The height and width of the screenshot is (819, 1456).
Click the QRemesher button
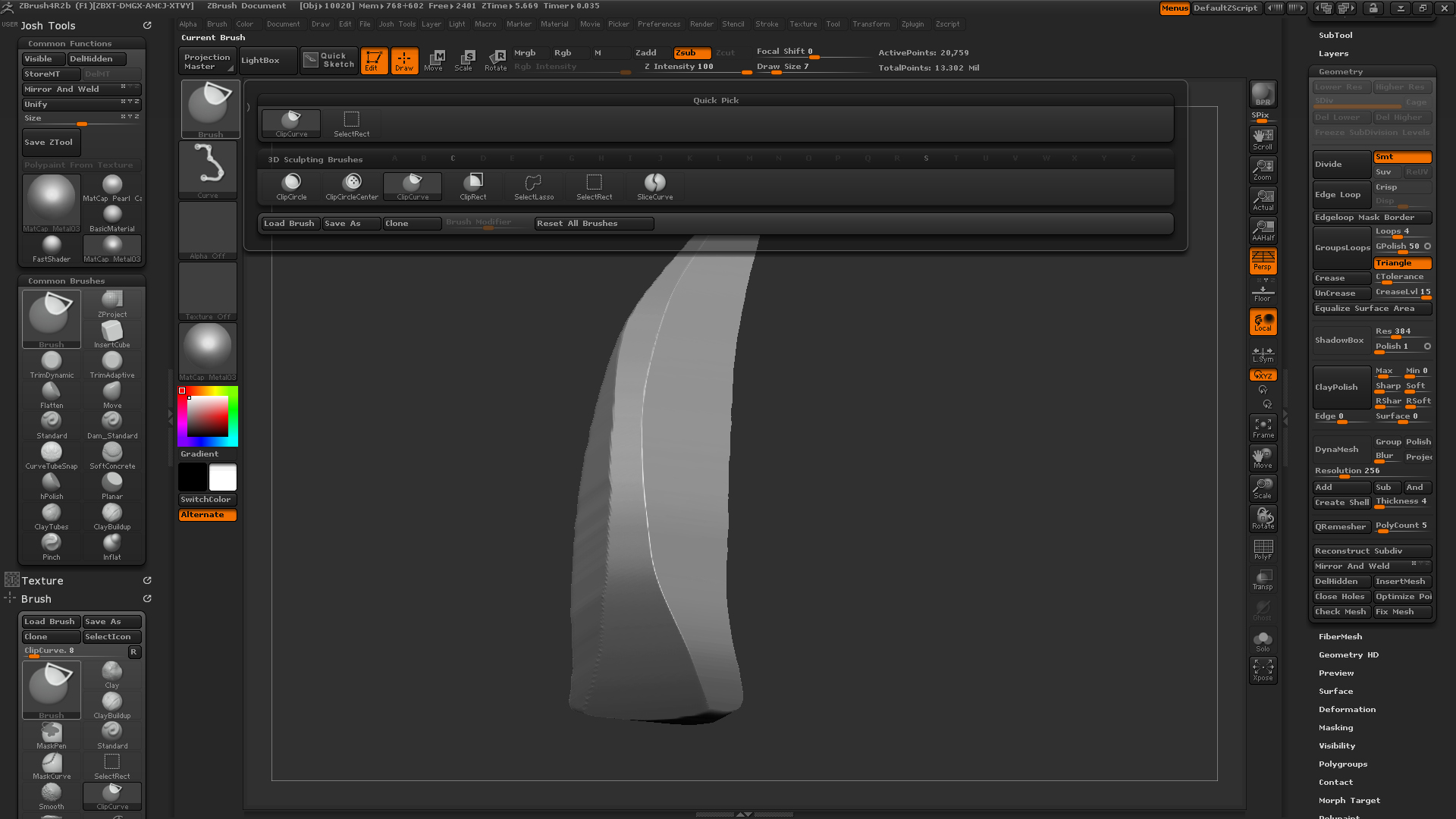point(1341,527)
